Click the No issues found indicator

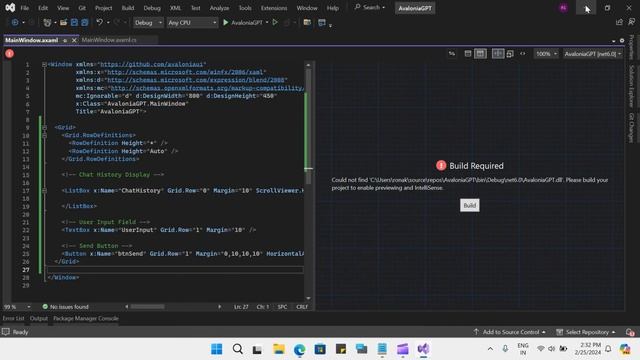coord(65,307)
